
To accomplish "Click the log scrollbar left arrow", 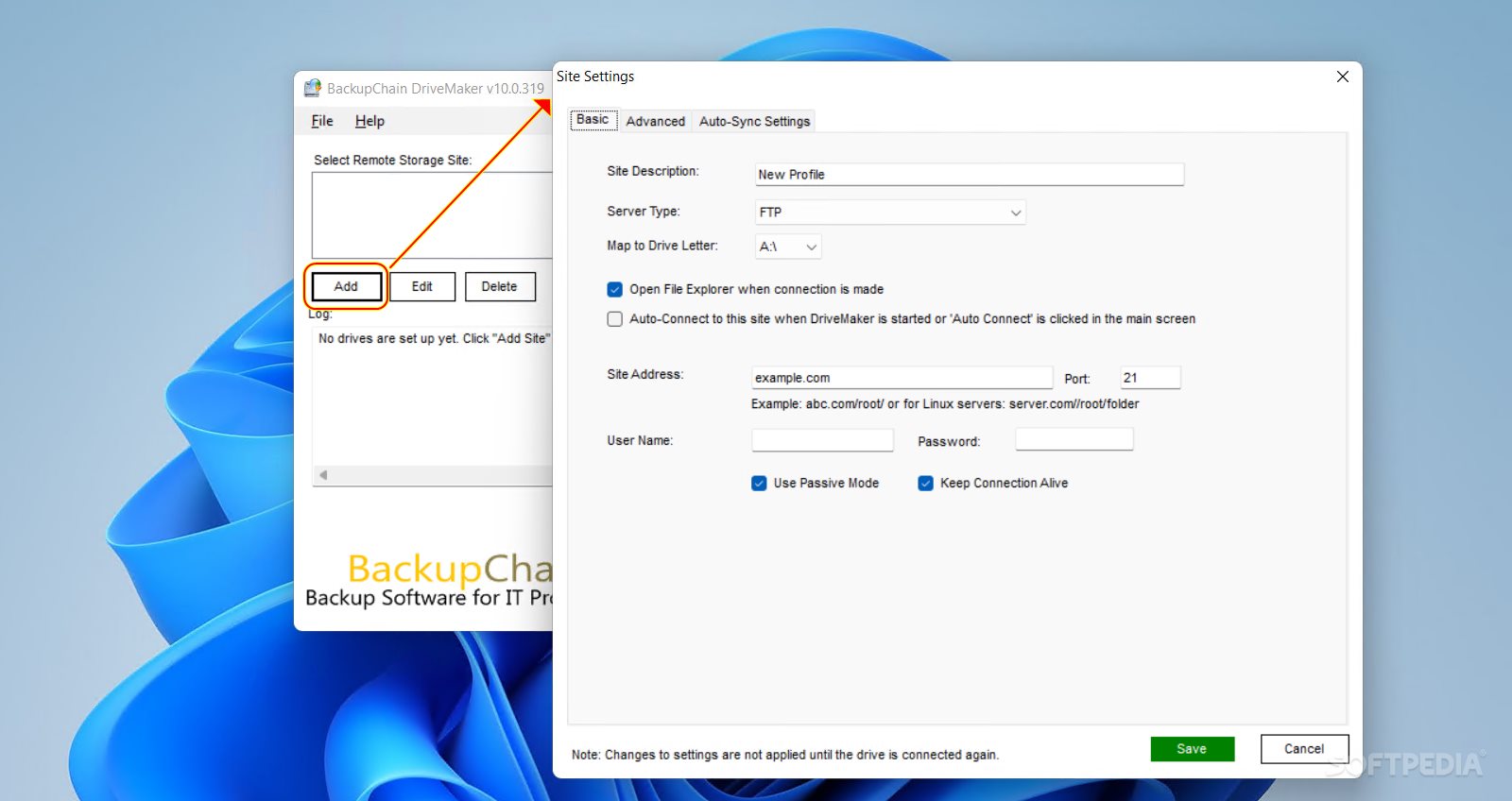I will [323, 475].
